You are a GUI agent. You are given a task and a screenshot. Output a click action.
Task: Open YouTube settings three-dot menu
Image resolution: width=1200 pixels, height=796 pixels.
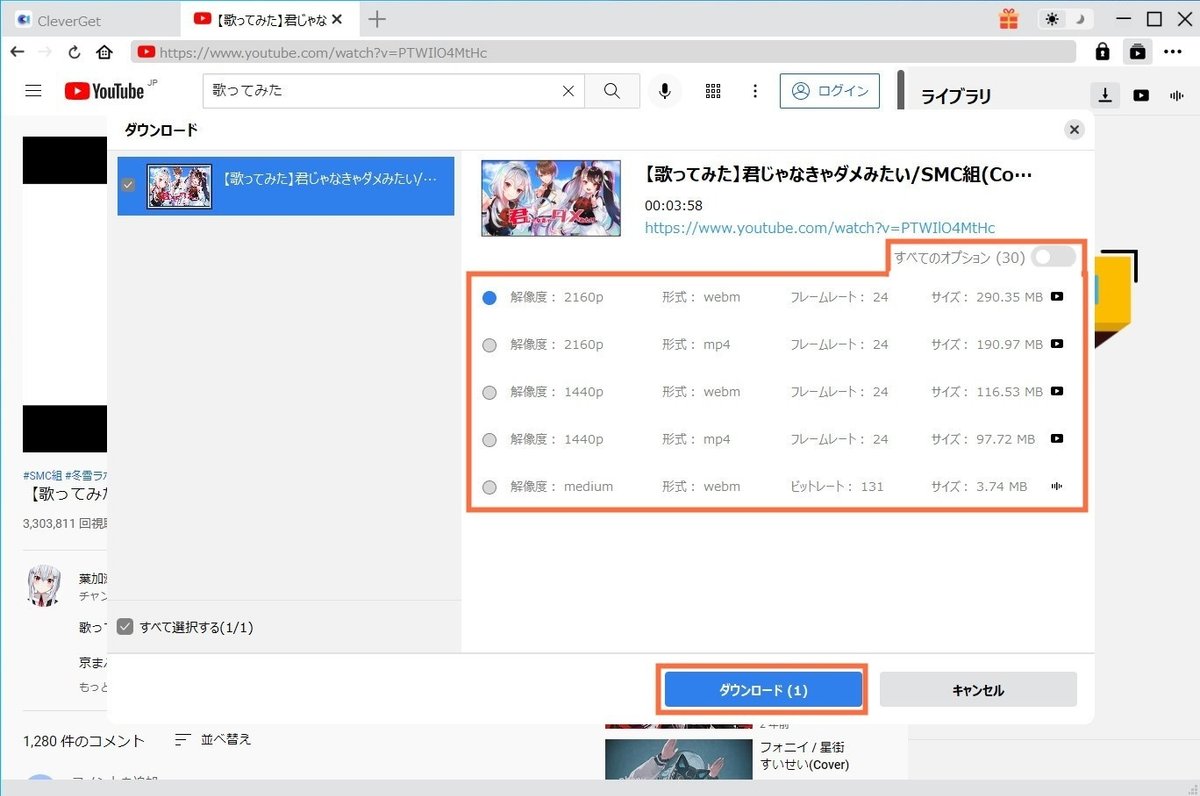click(756, 91)
